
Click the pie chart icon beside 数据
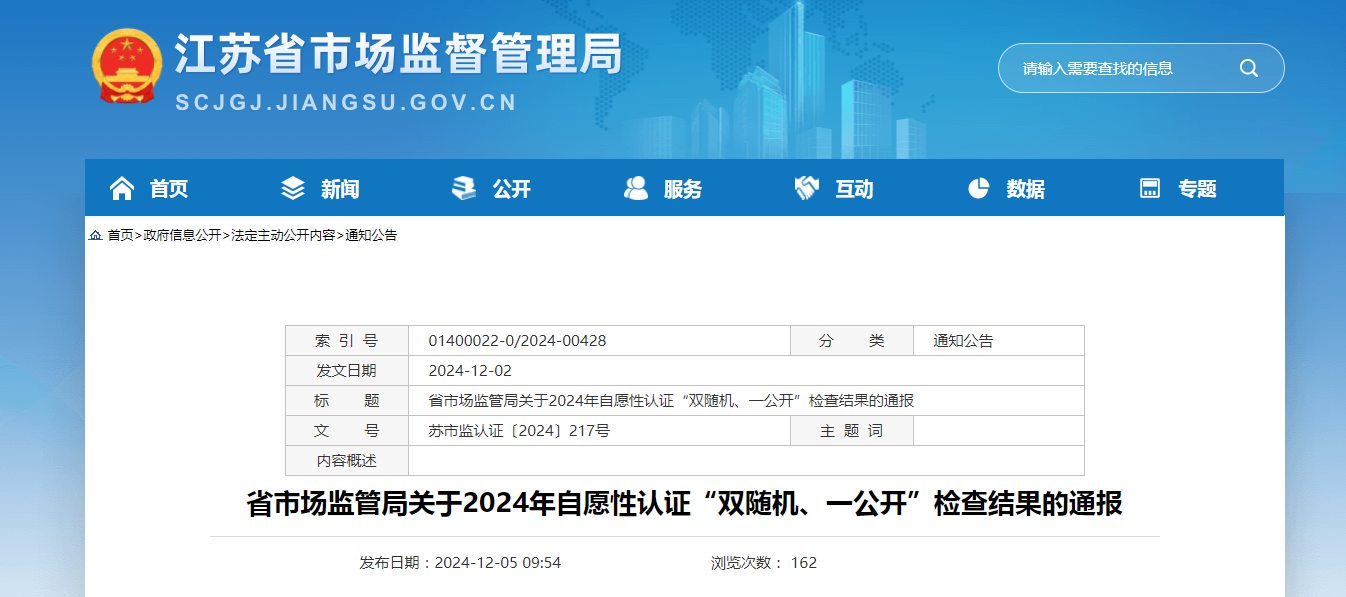click(x=978, y=188)
